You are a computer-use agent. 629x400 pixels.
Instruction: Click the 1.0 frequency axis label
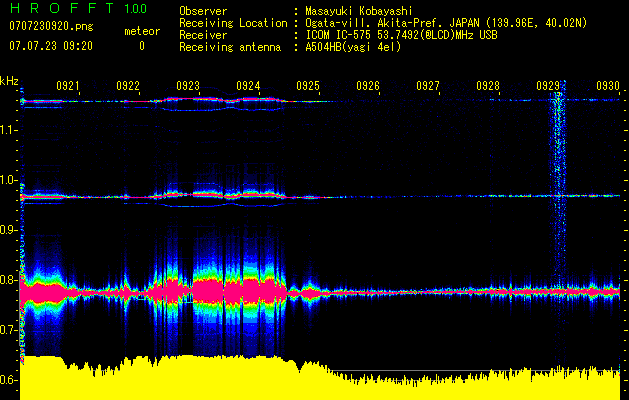(x=9, y=180)
